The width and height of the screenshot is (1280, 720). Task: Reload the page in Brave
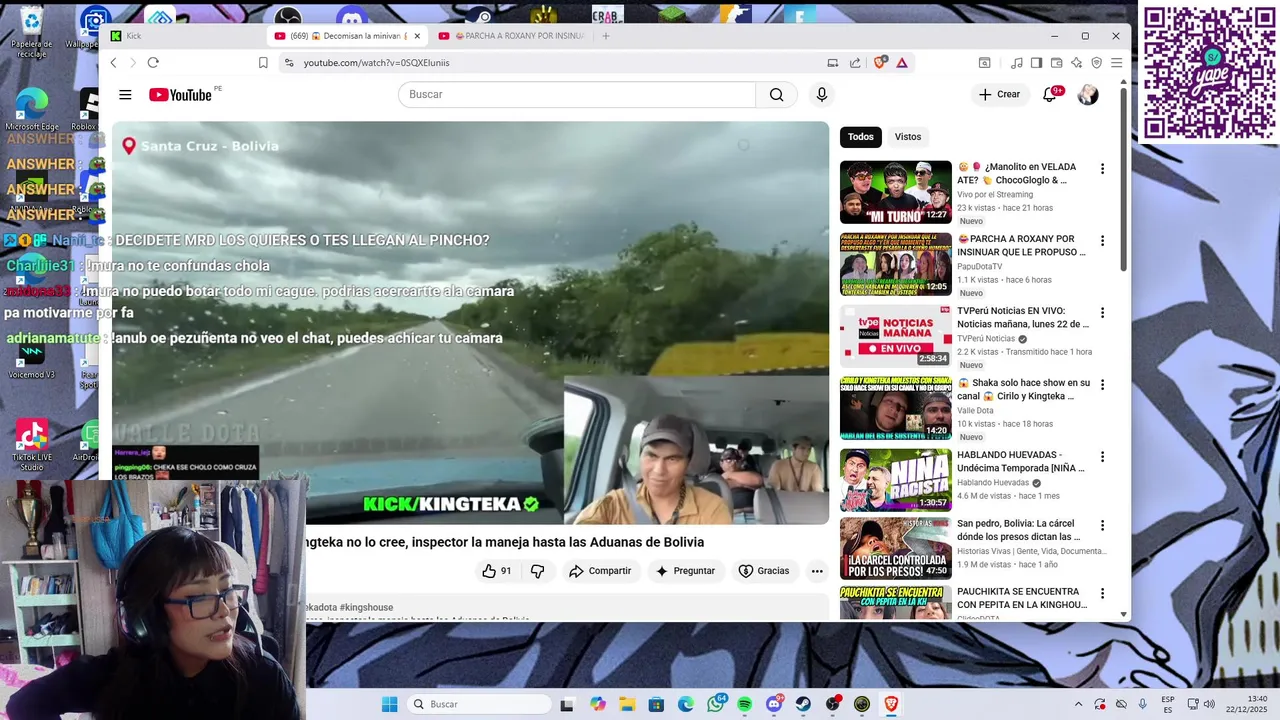[x=153, y=62]
